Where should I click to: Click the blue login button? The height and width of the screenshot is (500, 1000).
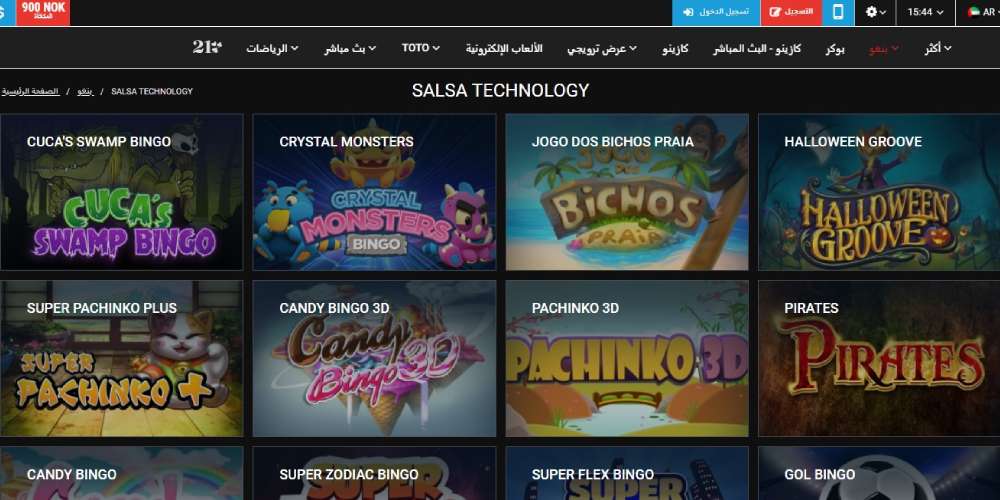click(716, 12)
